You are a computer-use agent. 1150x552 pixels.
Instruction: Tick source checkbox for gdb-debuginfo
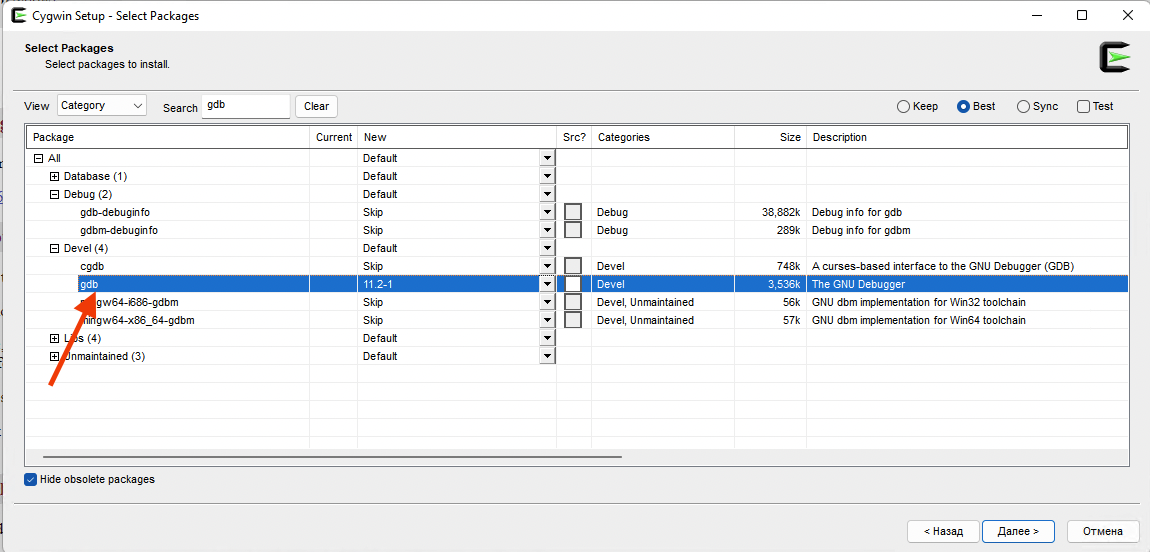coord(573,212)
